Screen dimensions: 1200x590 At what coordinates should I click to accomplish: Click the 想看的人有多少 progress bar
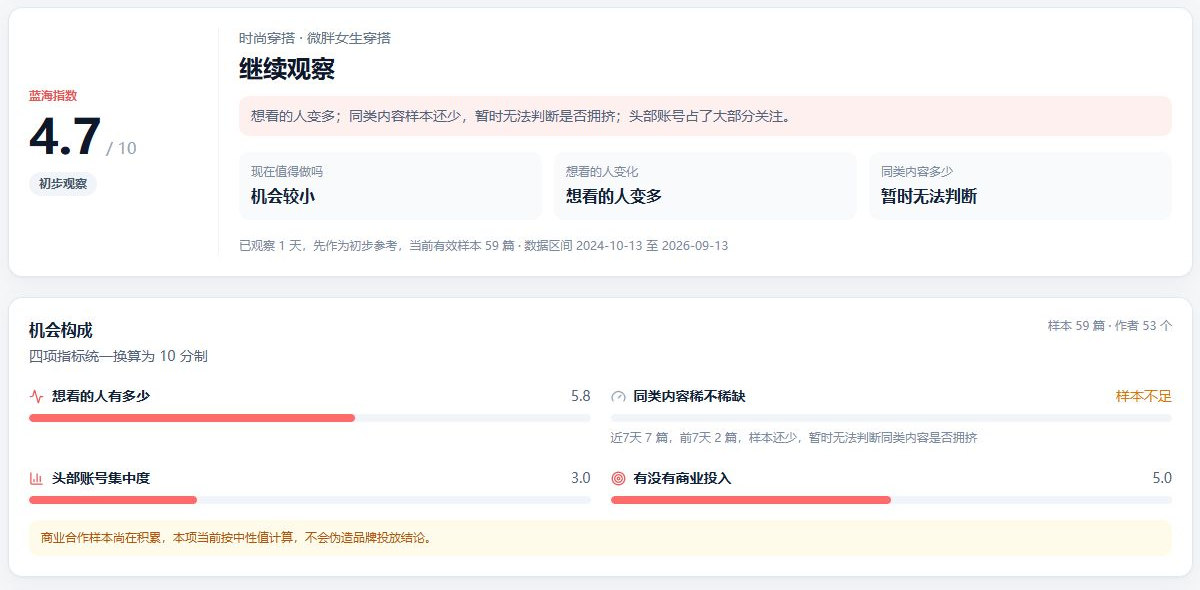click(x=310, y=418)
